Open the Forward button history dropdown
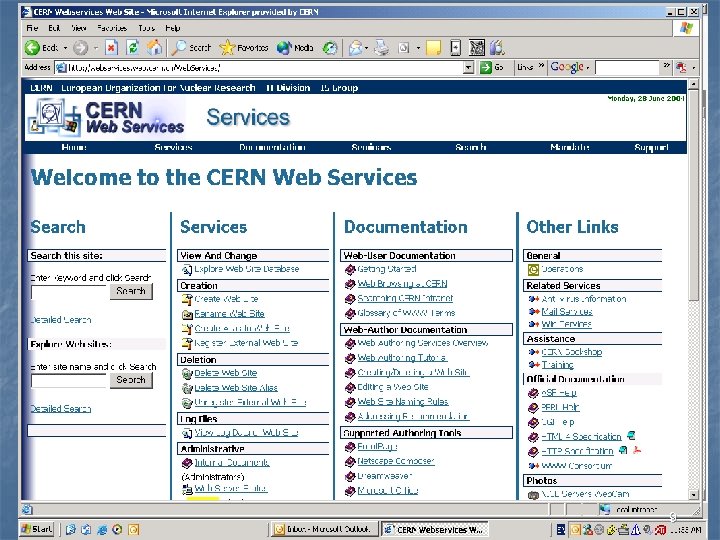Viewport: 720px width, 540px height. pos(96,48)
